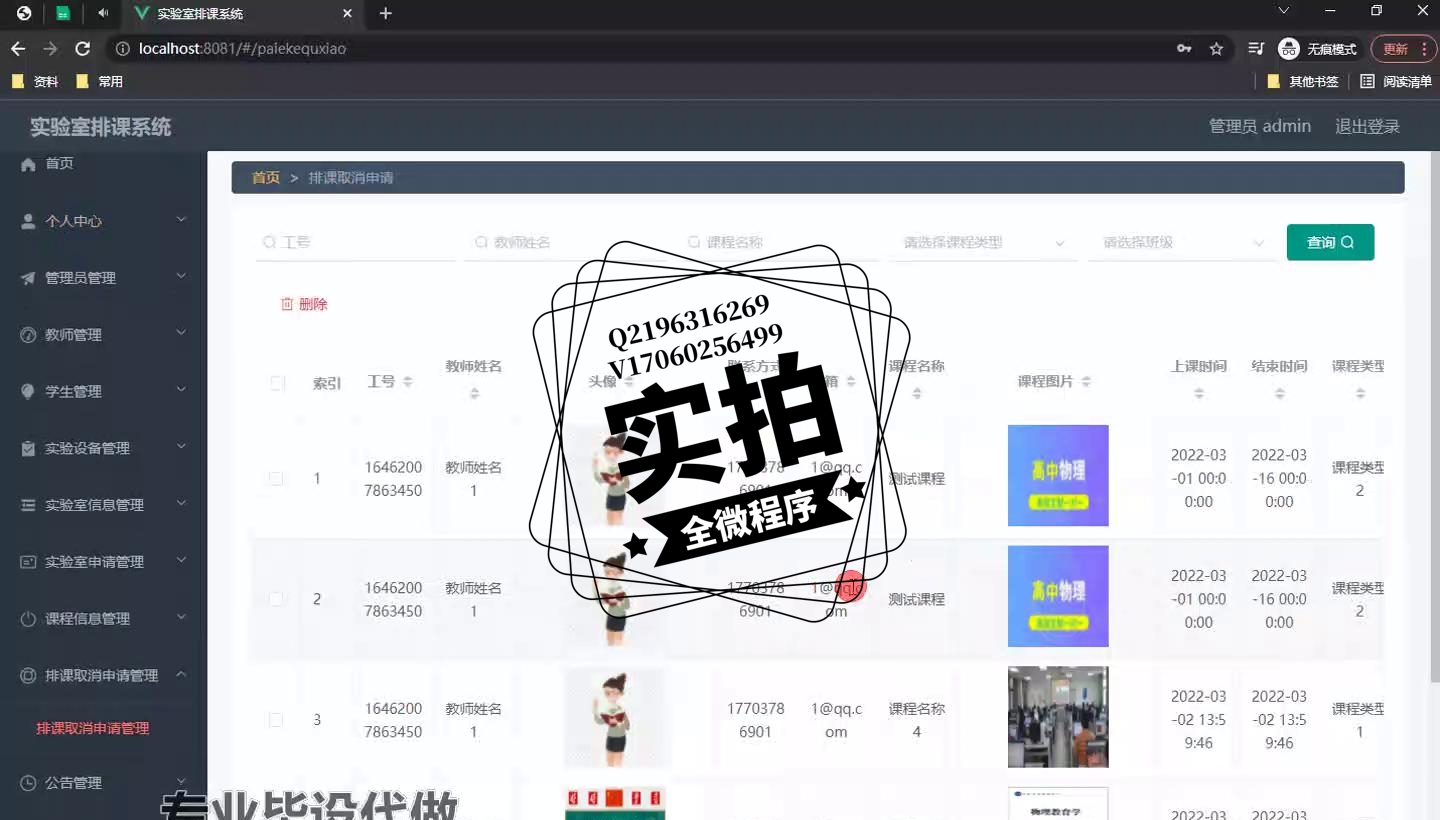Click the 查询 search button

pyautogui.click(x=1330, y=242)
